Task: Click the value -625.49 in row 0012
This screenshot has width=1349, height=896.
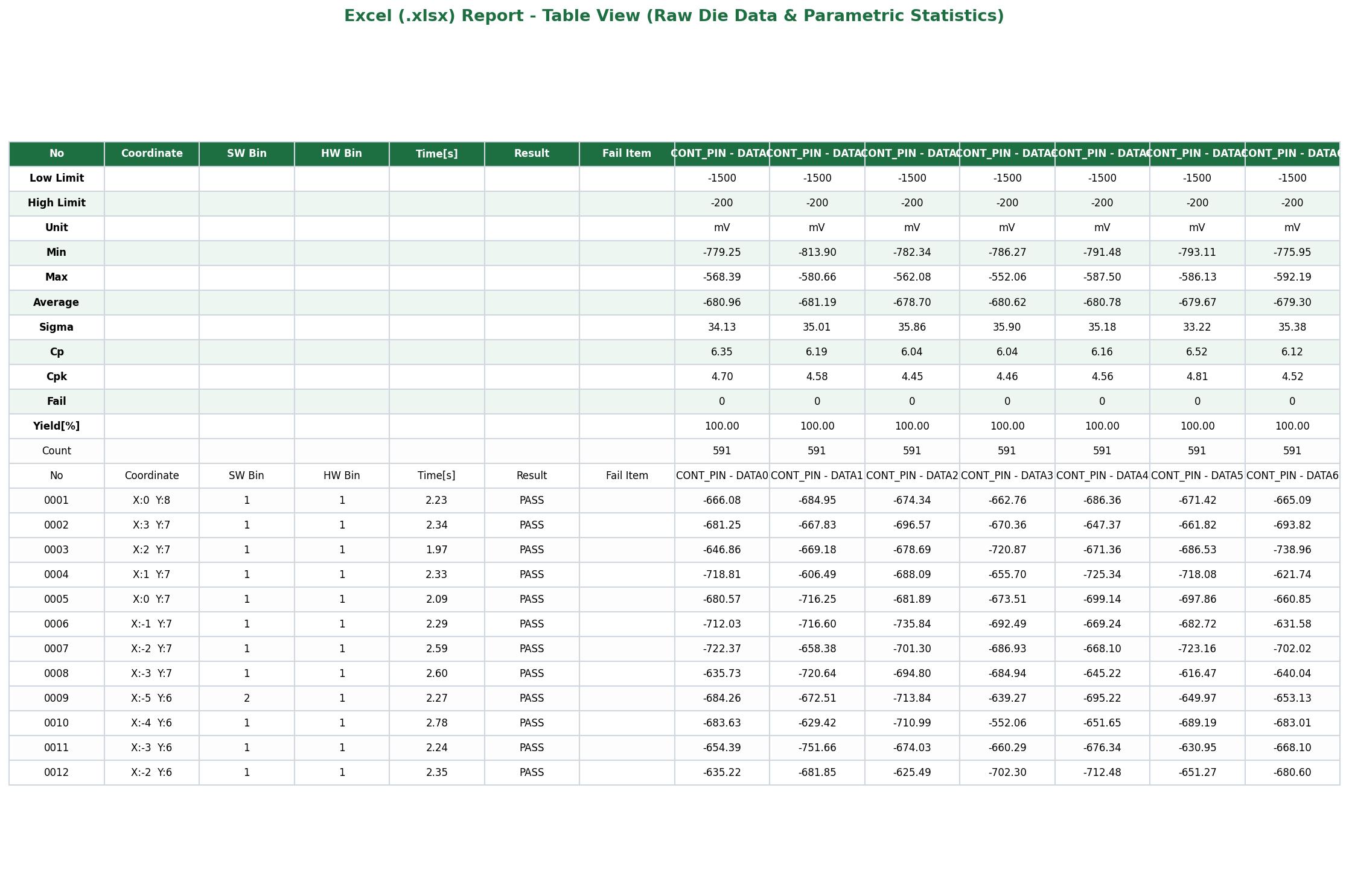Action: coord(912,772)
